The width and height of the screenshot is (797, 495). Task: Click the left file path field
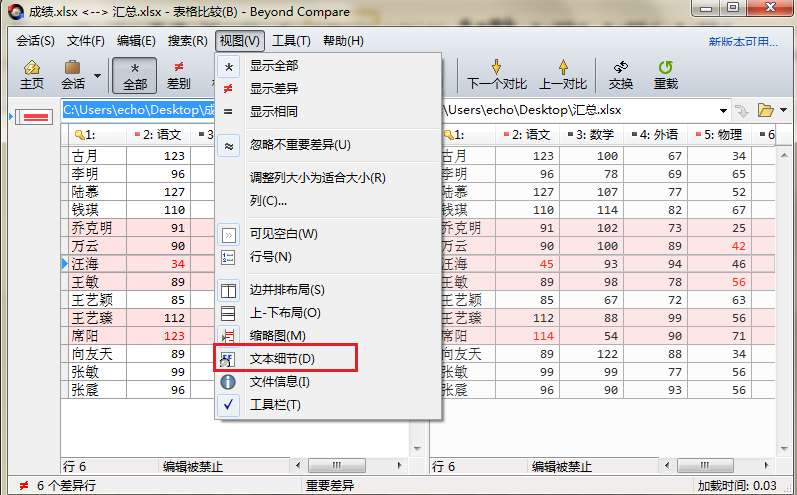point(139,110)
